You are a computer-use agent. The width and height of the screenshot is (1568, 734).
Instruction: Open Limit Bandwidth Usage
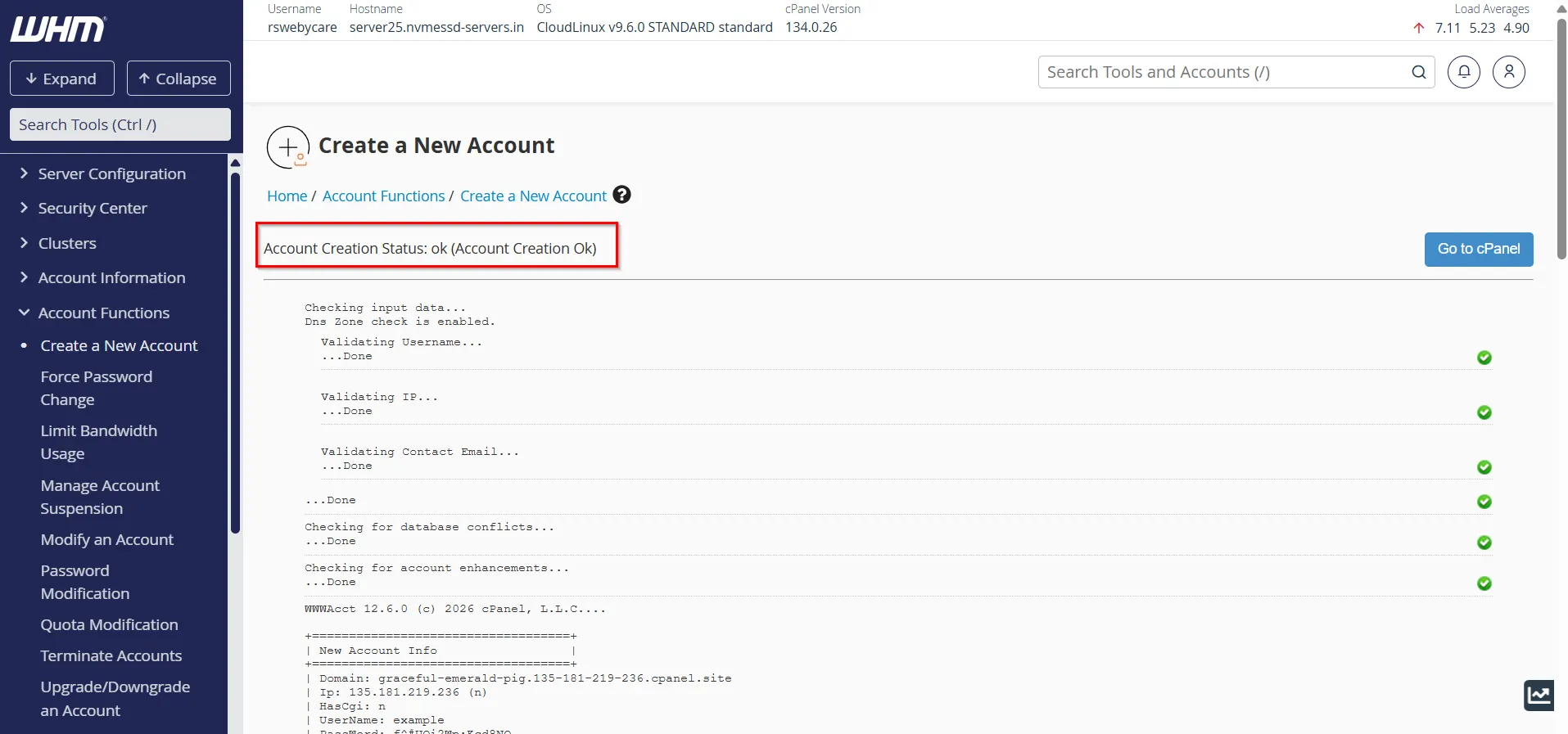point(99,442)
